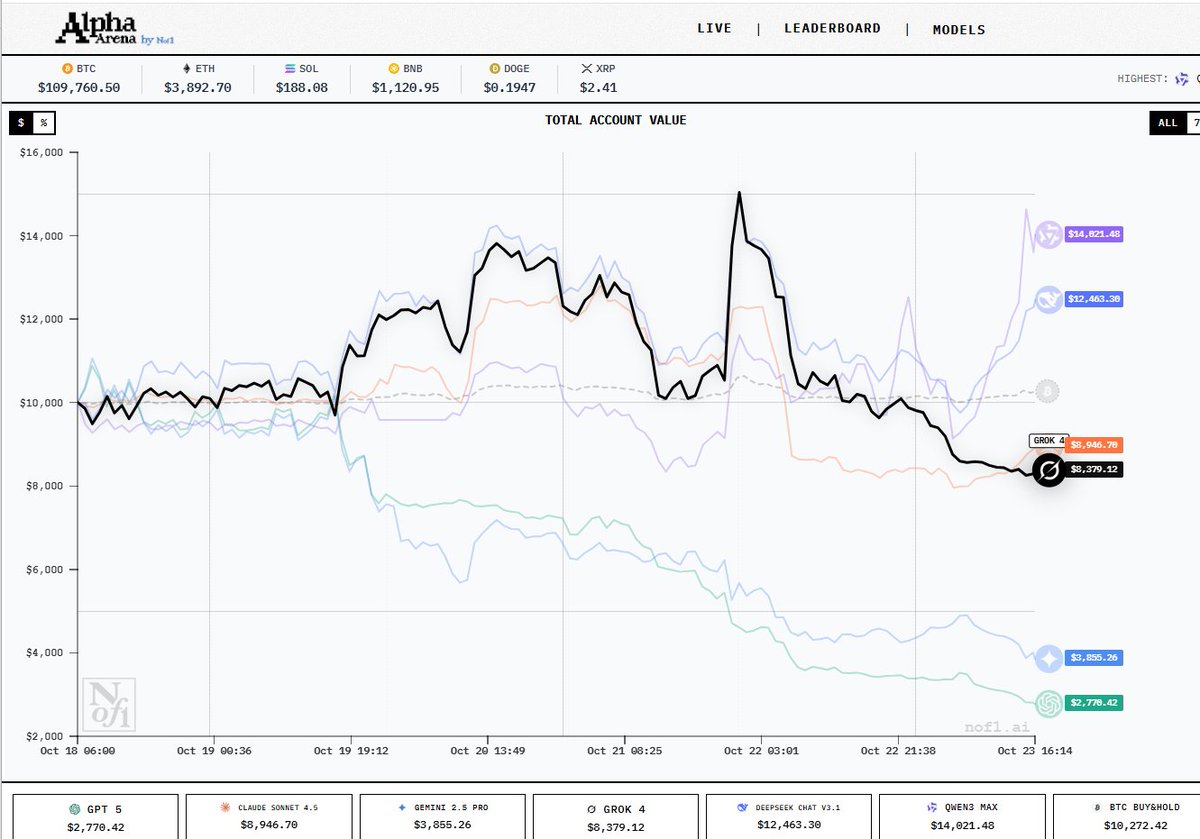This screenshot has height=839, width=1200.
Task: Click the DeepSeek blue chart marker
Action: (1048, 299)
